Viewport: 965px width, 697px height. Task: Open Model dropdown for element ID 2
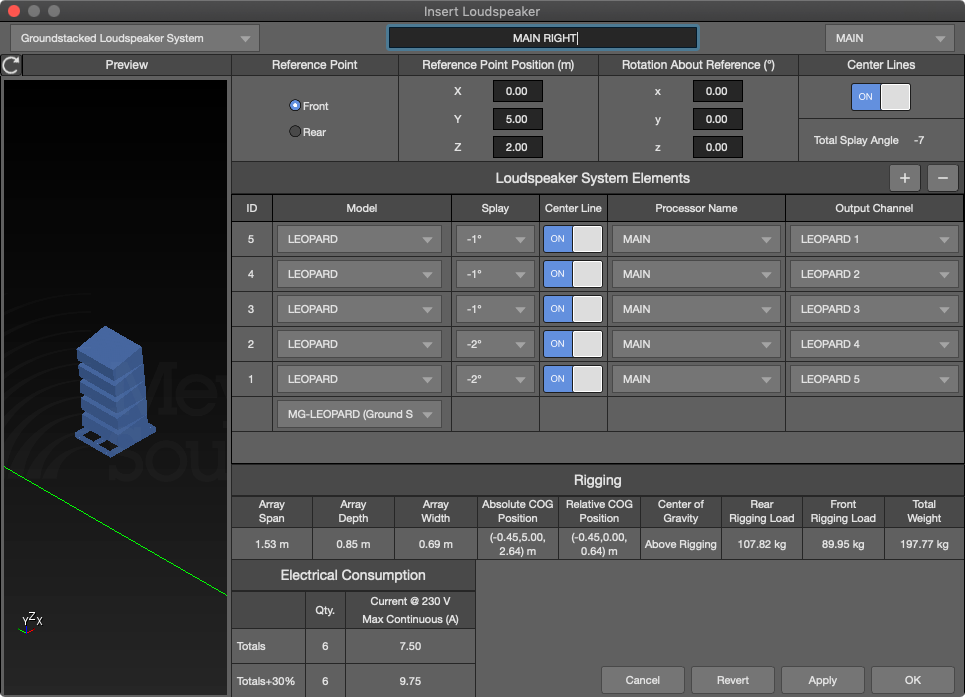[x=359, y=345]
